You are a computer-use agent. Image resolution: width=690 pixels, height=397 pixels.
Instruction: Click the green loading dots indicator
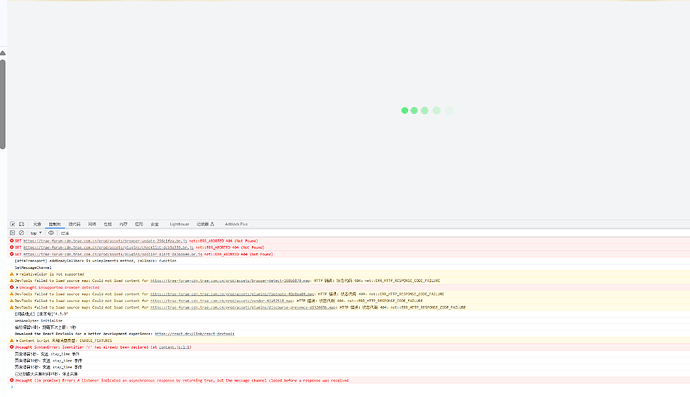(426, 110)
